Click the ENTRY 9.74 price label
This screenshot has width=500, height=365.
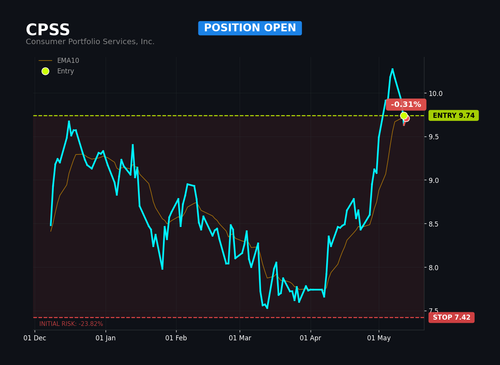click(x=453, y=115)
